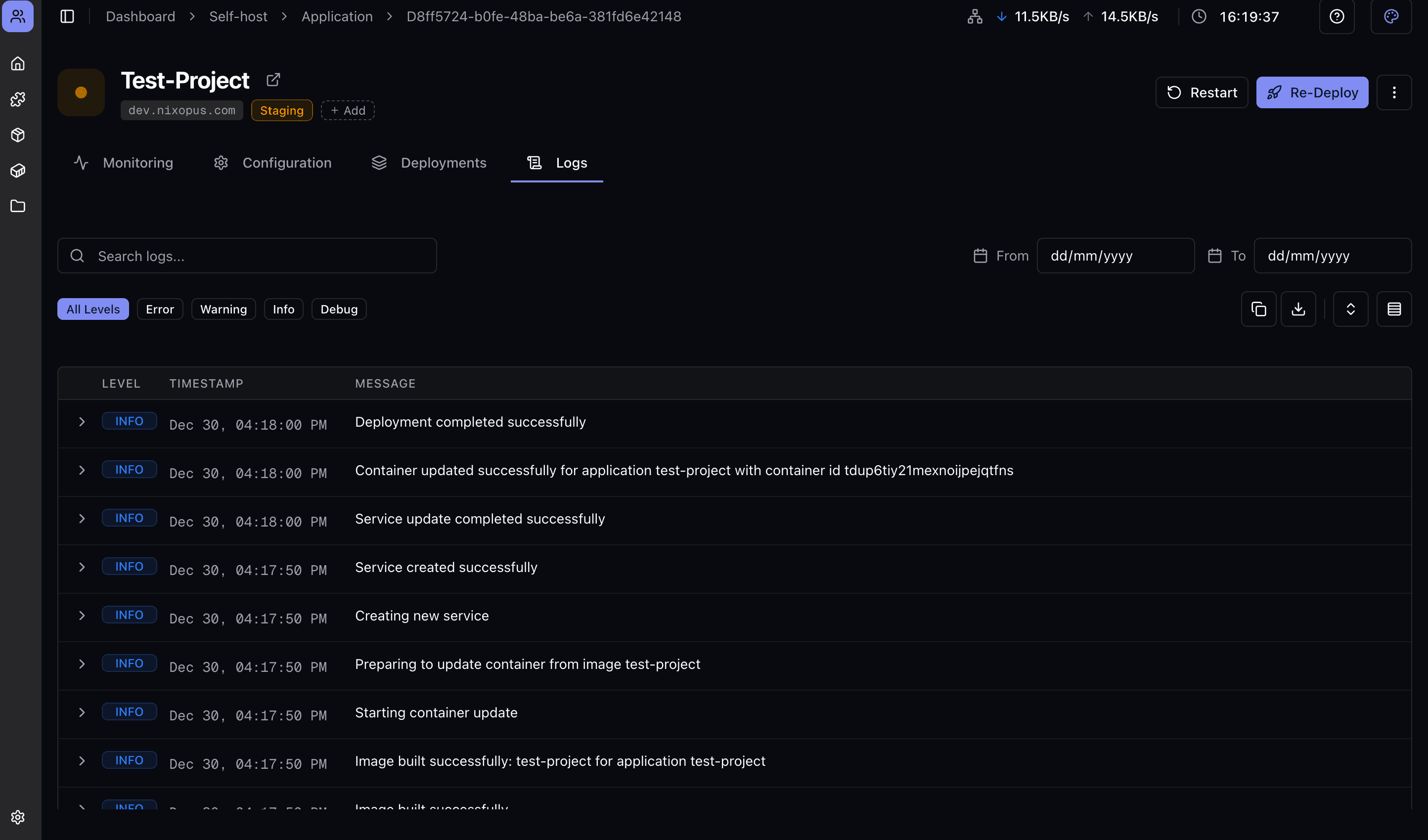Copy logs using the copy icon
The width and height of the screenshot is (1428, 840).
click(1258, 309)
